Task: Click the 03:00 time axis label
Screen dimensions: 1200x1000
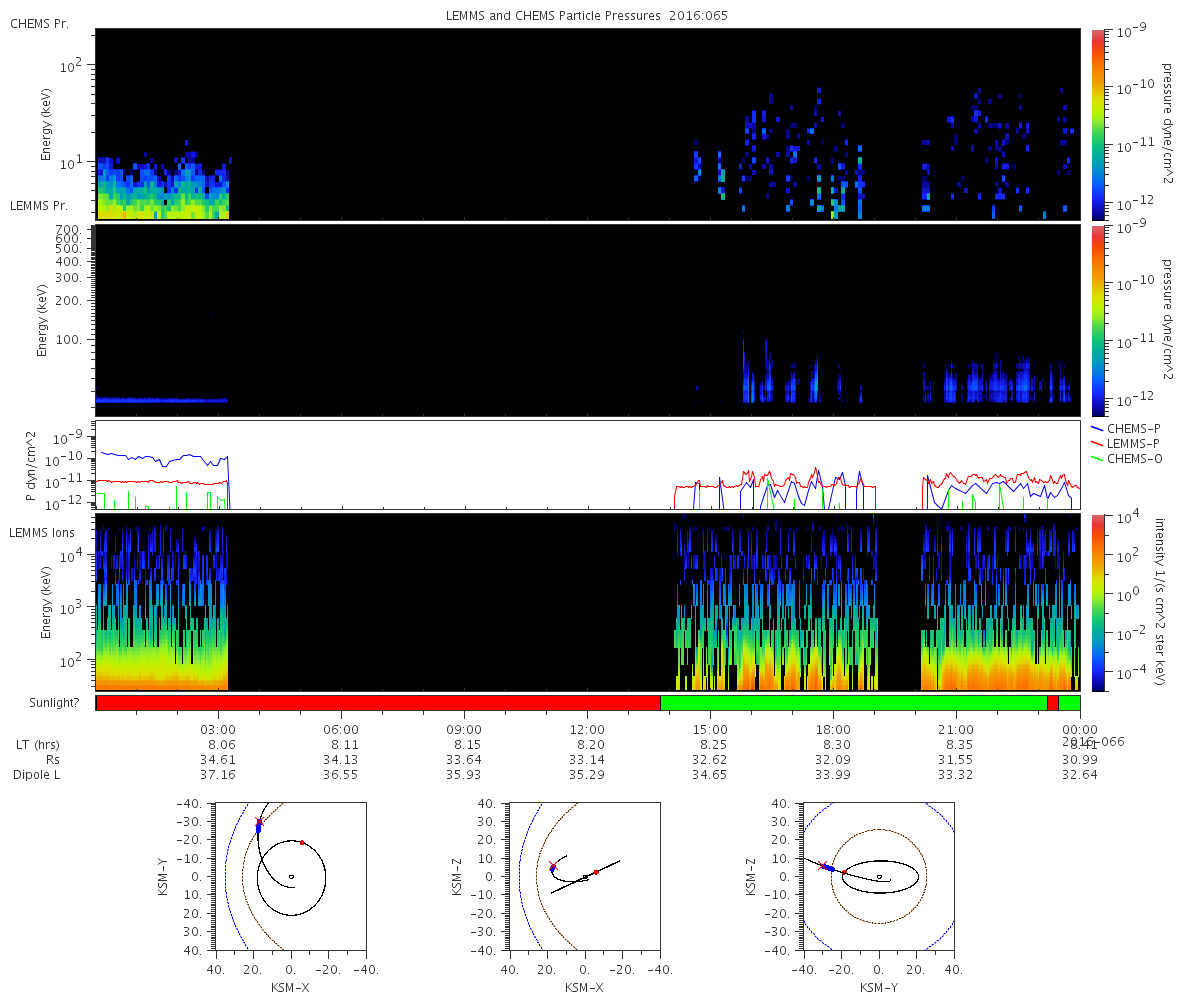Action: pyautogui.click(x=219, y=730)
